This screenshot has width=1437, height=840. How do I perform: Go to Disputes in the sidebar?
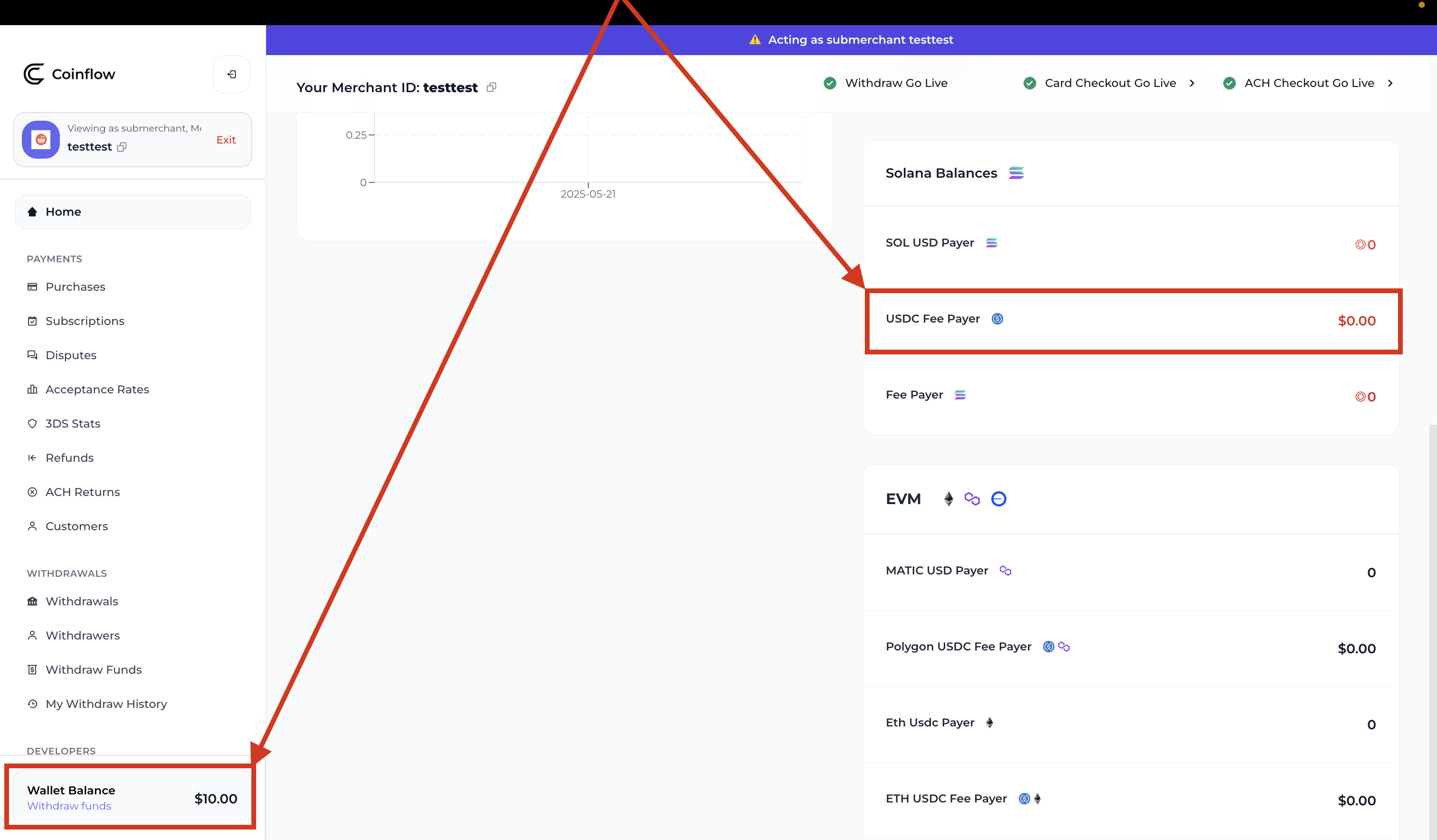[x=71, y=355]
